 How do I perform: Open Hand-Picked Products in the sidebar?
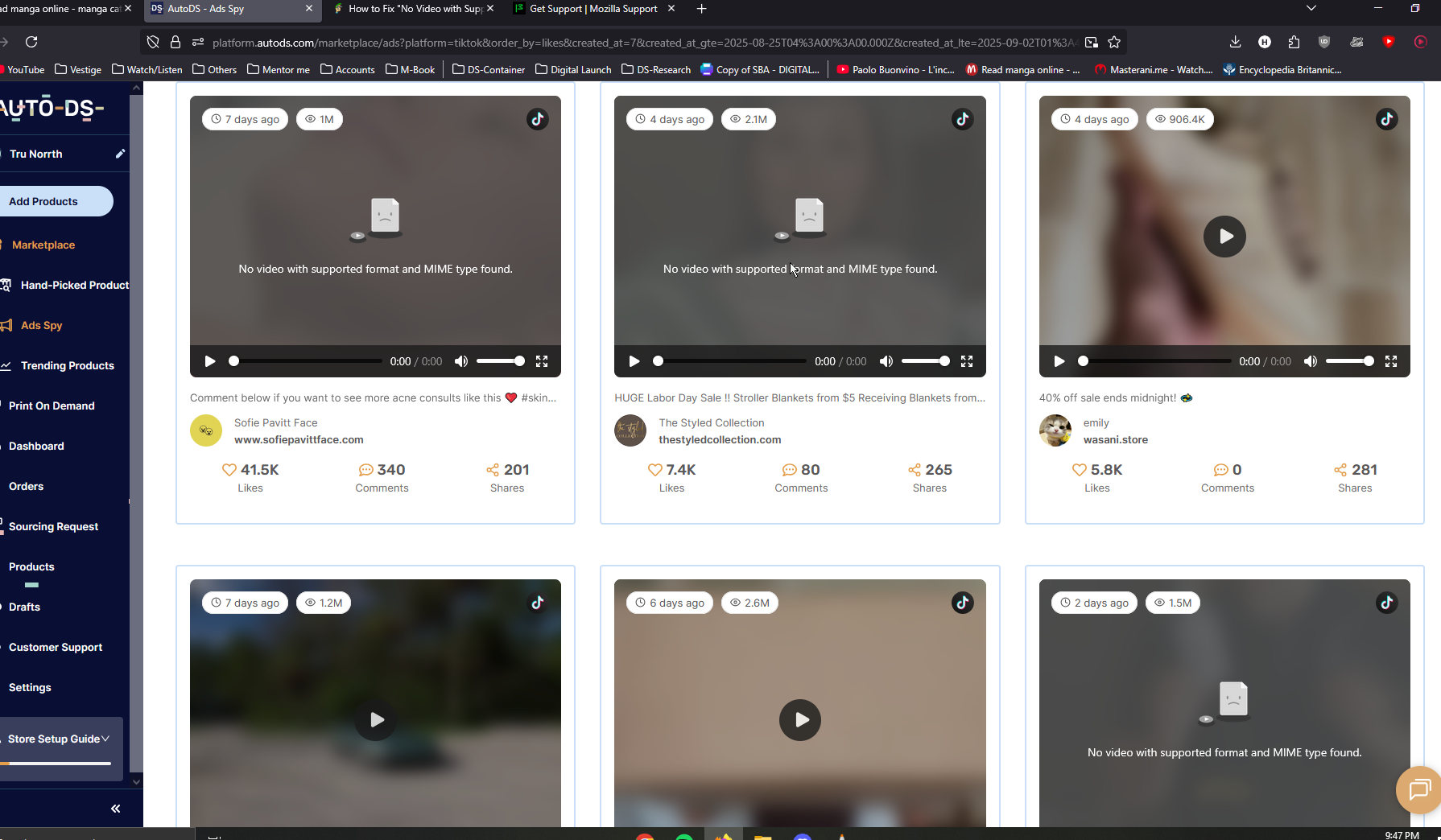pos(74,285)
